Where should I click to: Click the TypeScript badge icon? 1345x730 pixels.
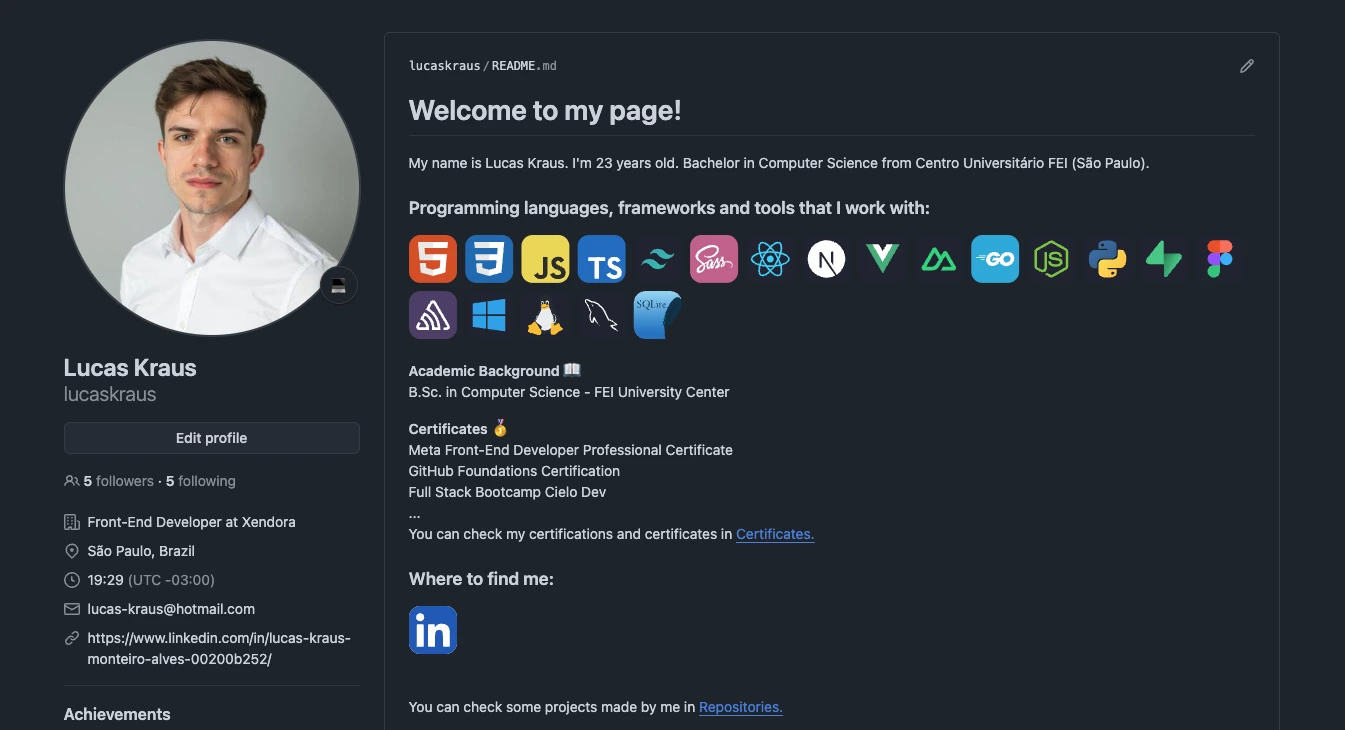601,258
